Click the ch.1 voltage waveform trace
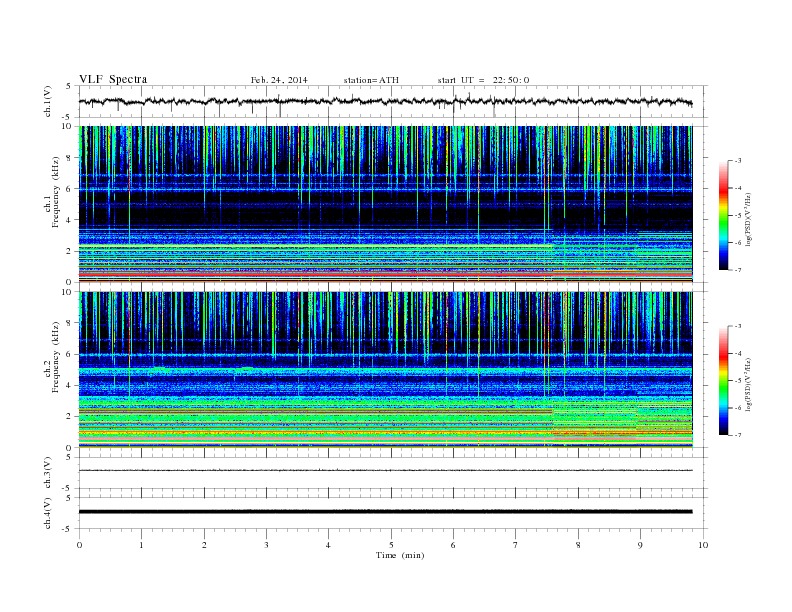The image size is (792, 612). click(385, 101)
